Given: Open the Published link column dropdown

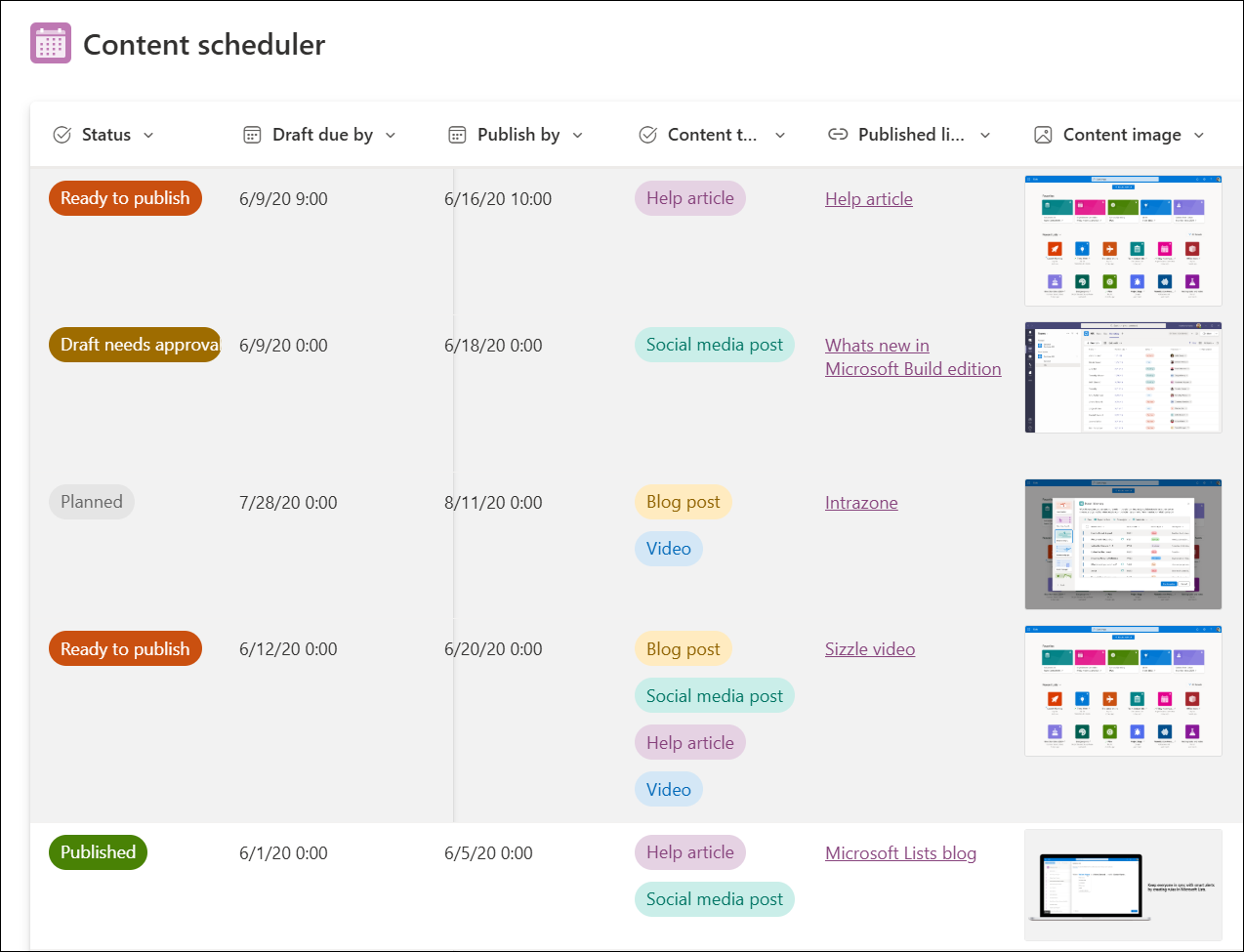Looking at the screenshot, I should click(985, 135).
